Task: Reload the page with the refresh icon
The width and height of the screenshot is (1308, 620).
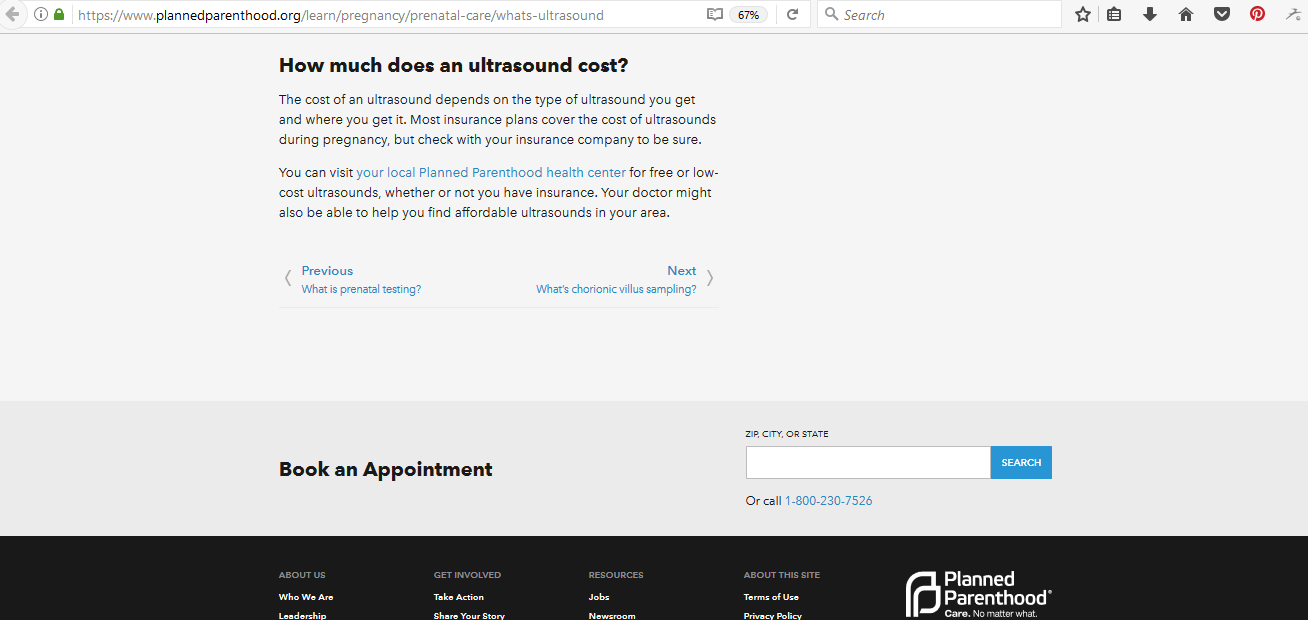Action: [x=793, y=14]
